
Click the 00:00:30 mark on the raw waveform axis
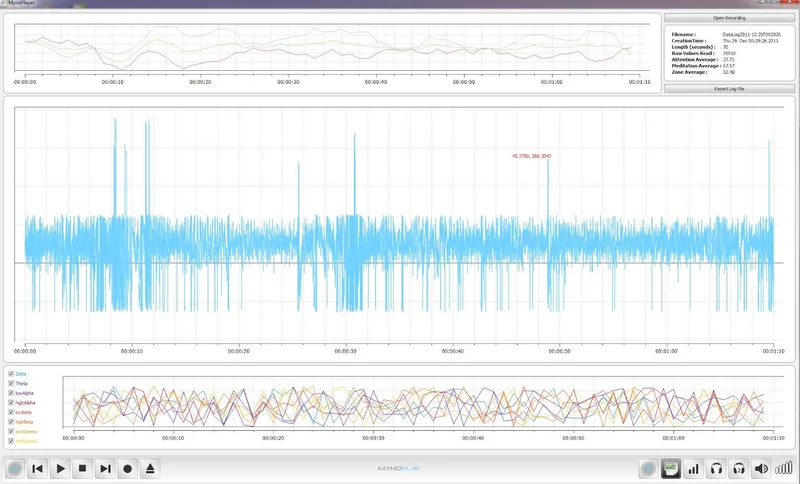[345, 351]
